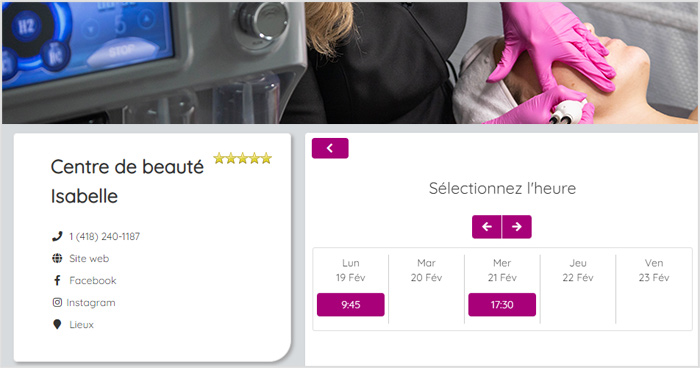Image resolution: width=700 pixels, height=368 pixels.
Task: Click the Mar 20 Fév day column
Action: tap(426, 289)
